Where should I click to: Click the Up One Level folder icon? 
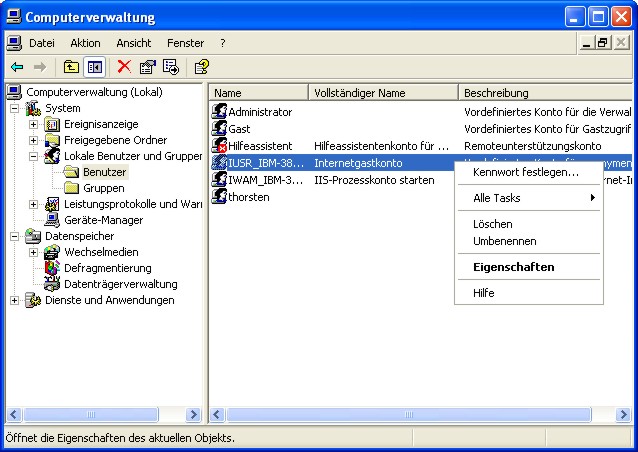[71, 67]
